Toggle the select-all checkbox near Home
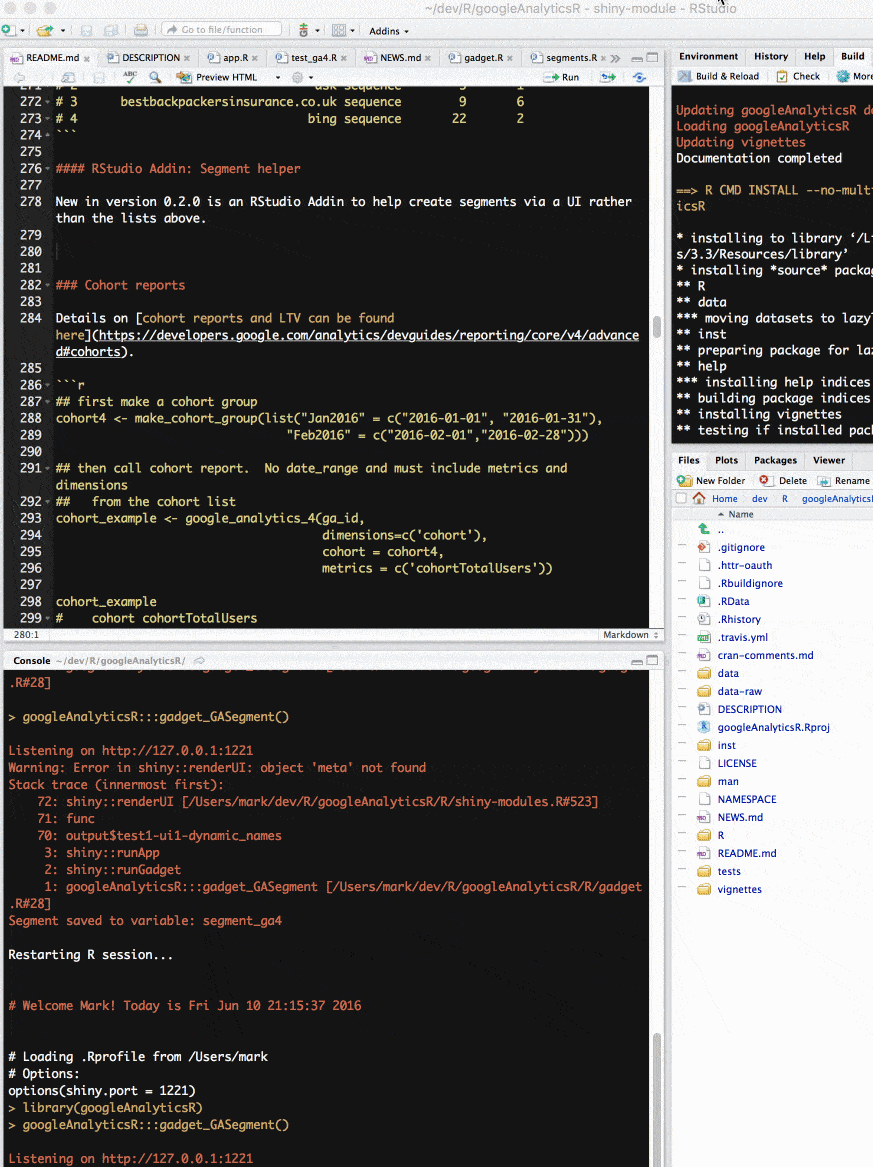 [681, 499]
